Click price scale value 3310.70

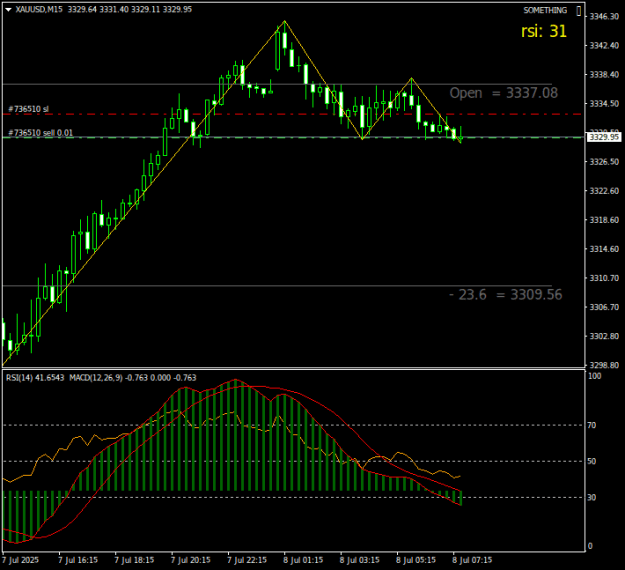(x=604, y=278)
